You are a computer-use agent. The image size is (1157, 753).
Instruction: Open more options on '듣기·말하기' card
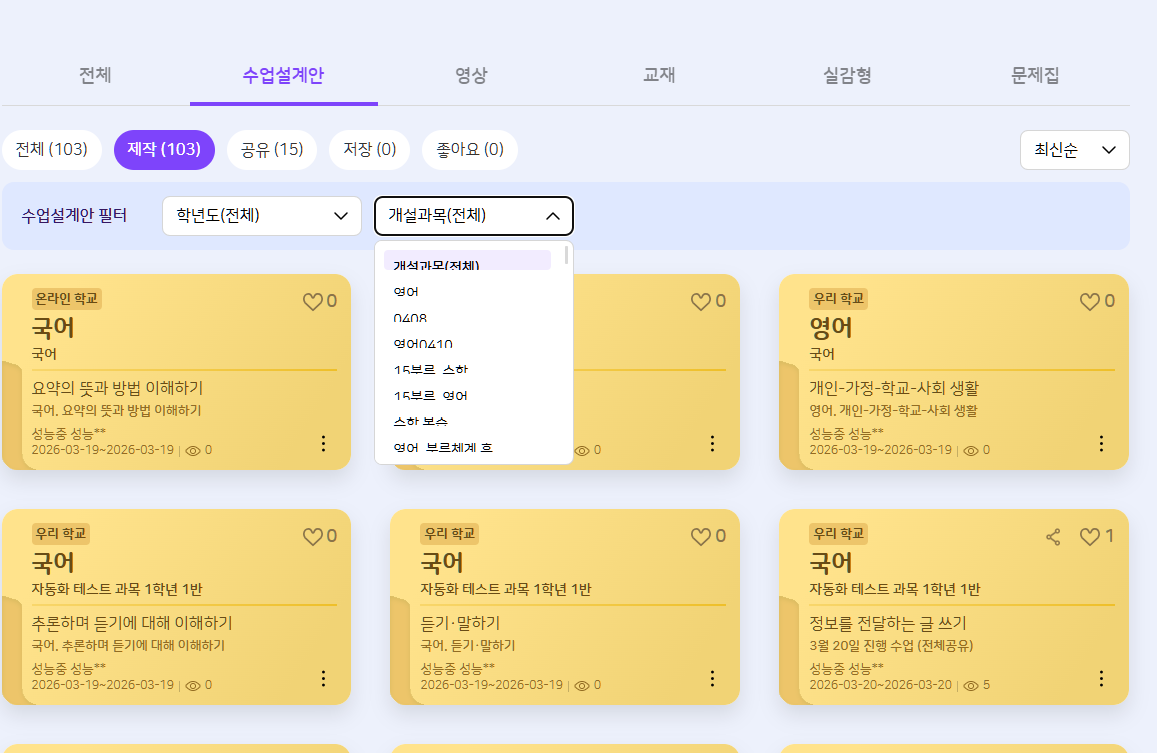(712, 678)
